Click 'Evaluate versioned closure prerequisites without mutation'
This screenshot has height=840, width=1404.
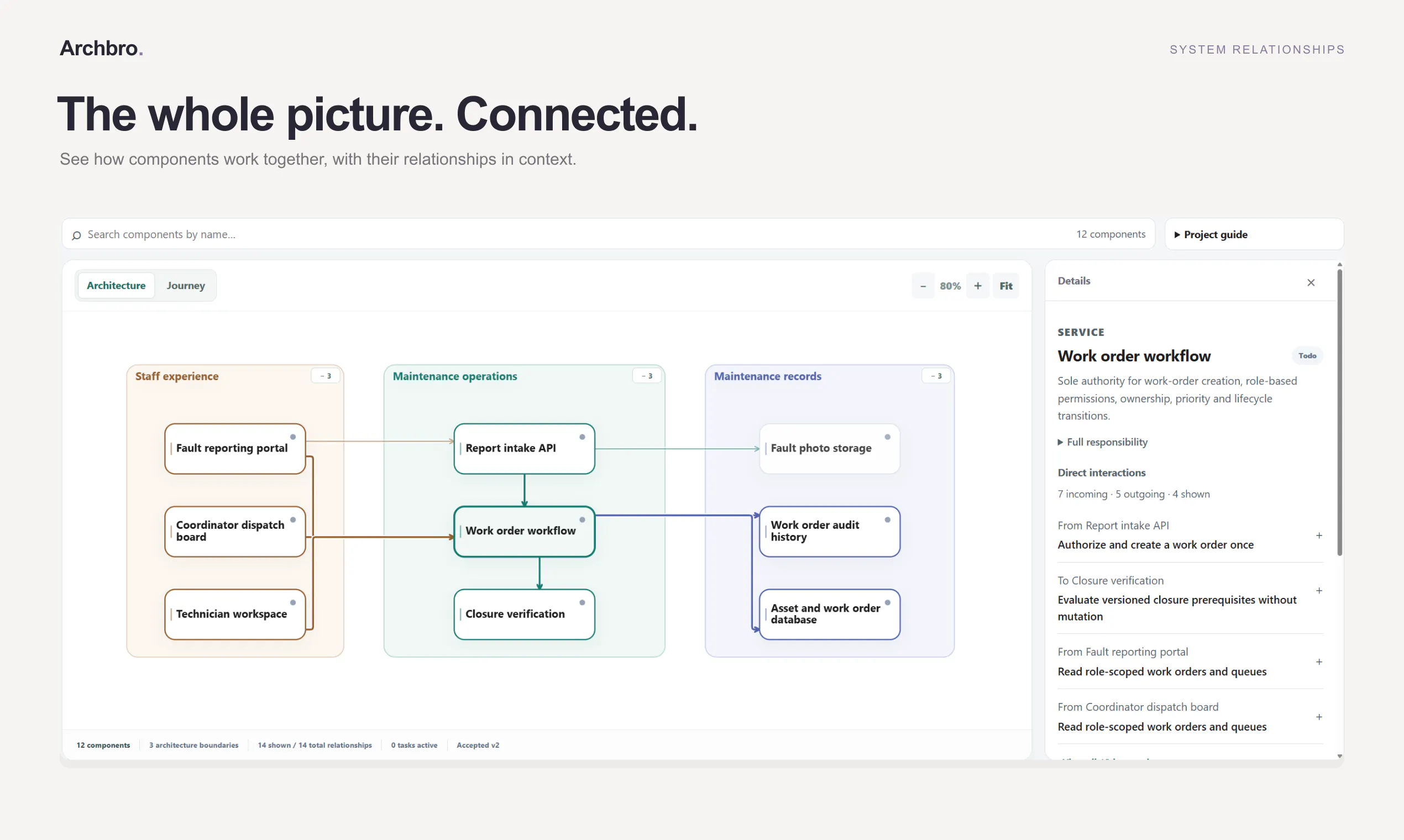click(1177, 608)
